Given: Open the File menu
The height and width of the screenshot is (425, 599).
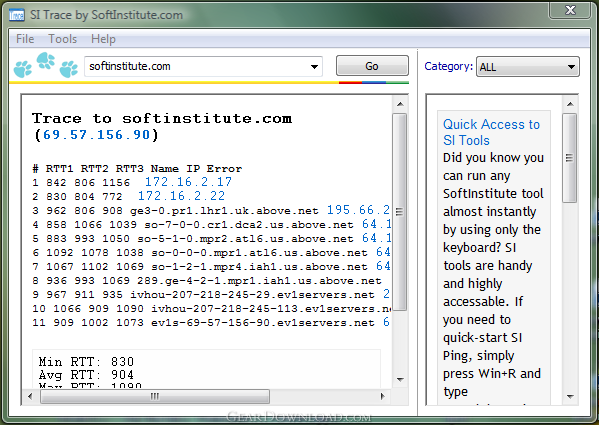Looking at the screenshot, I should 25,39.
